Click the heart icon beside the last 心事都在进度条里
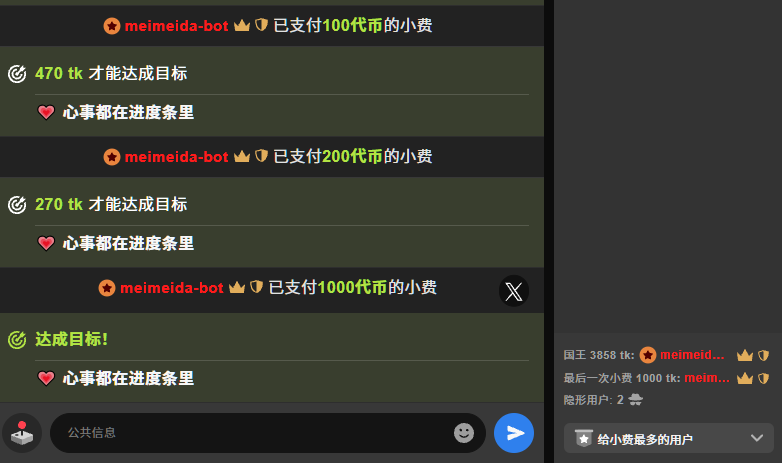 coord(46,378)
